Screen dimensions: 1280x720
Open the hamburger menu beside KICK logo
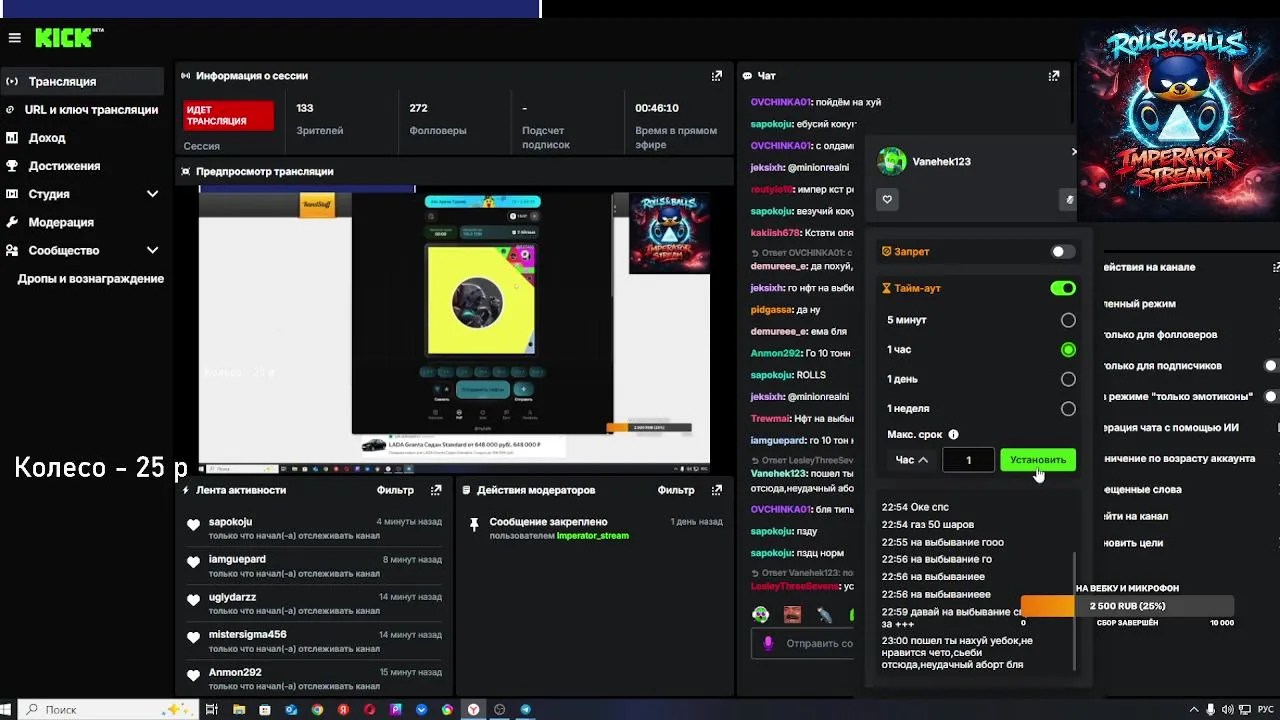click(14, 38)
